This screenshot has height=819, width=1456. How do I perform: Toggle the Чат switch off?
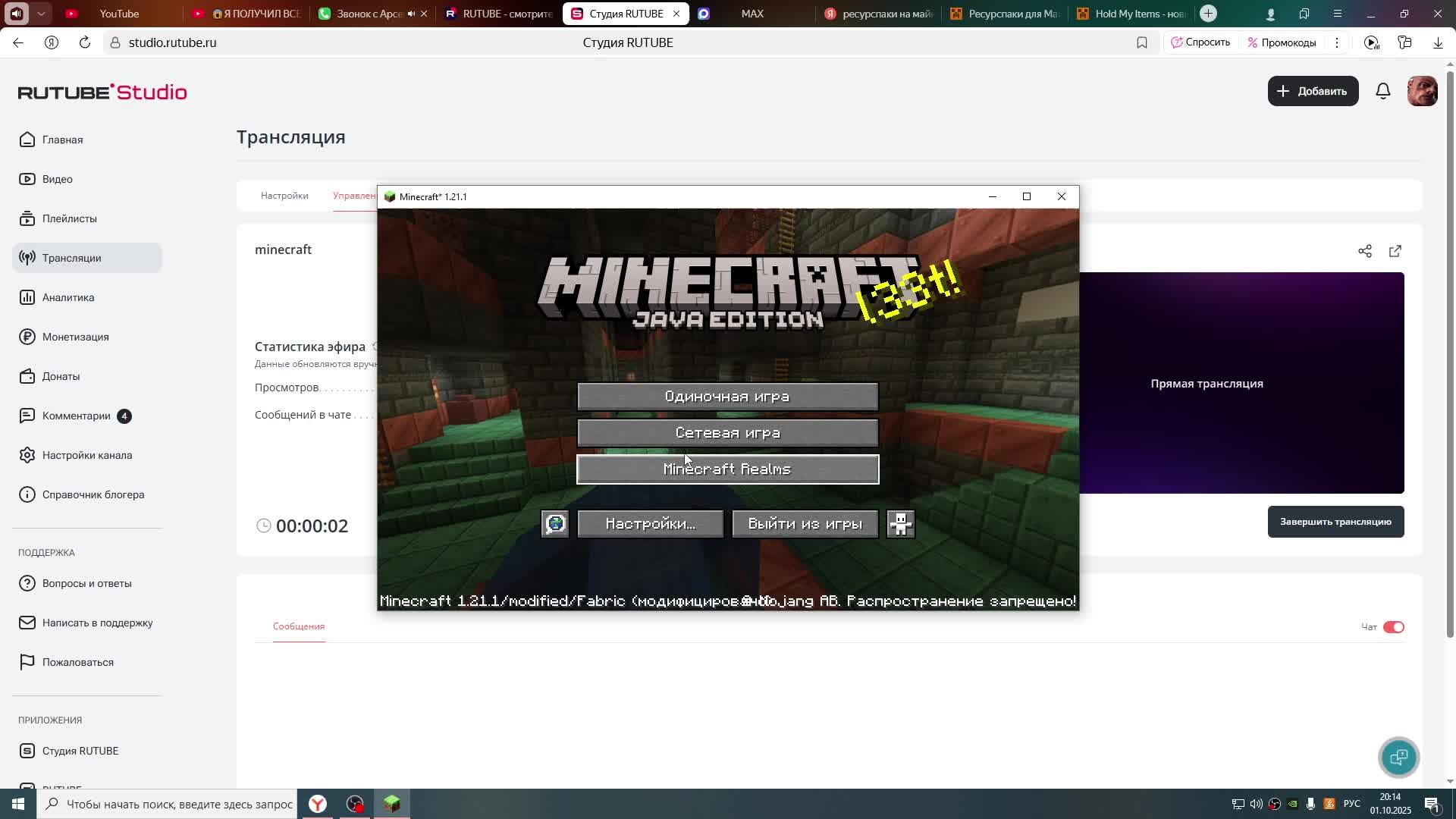[1394, 627]
